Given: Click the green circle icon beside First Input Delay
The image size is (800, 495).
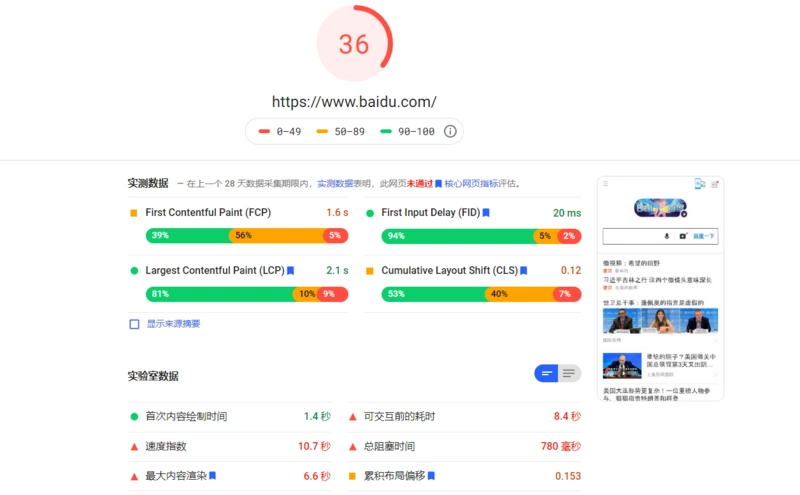Looking at the screenshot, I should click(370, 213).
